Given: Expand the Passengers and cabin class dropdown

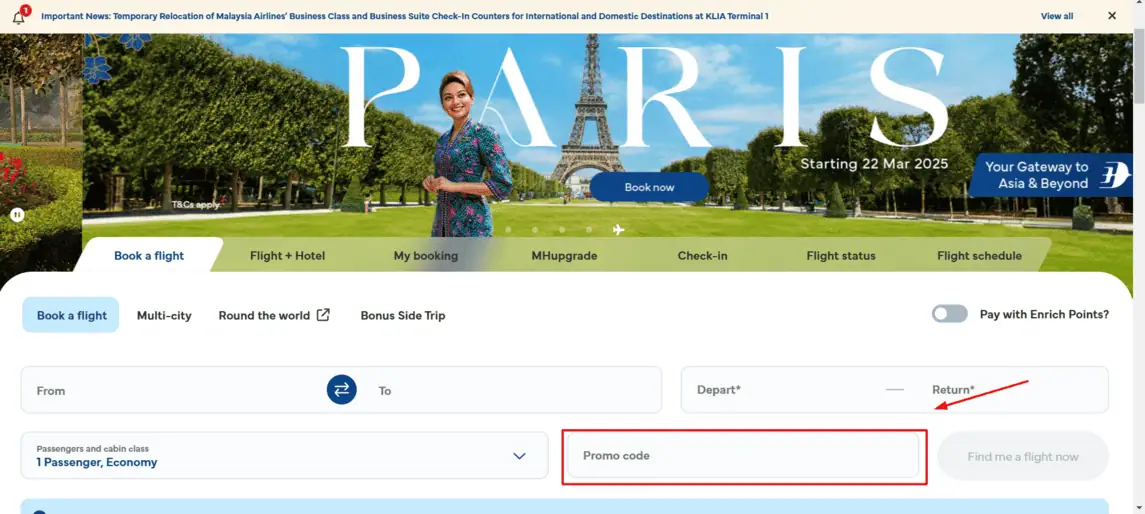Looking at the screenshot, I should click(284, 456).
